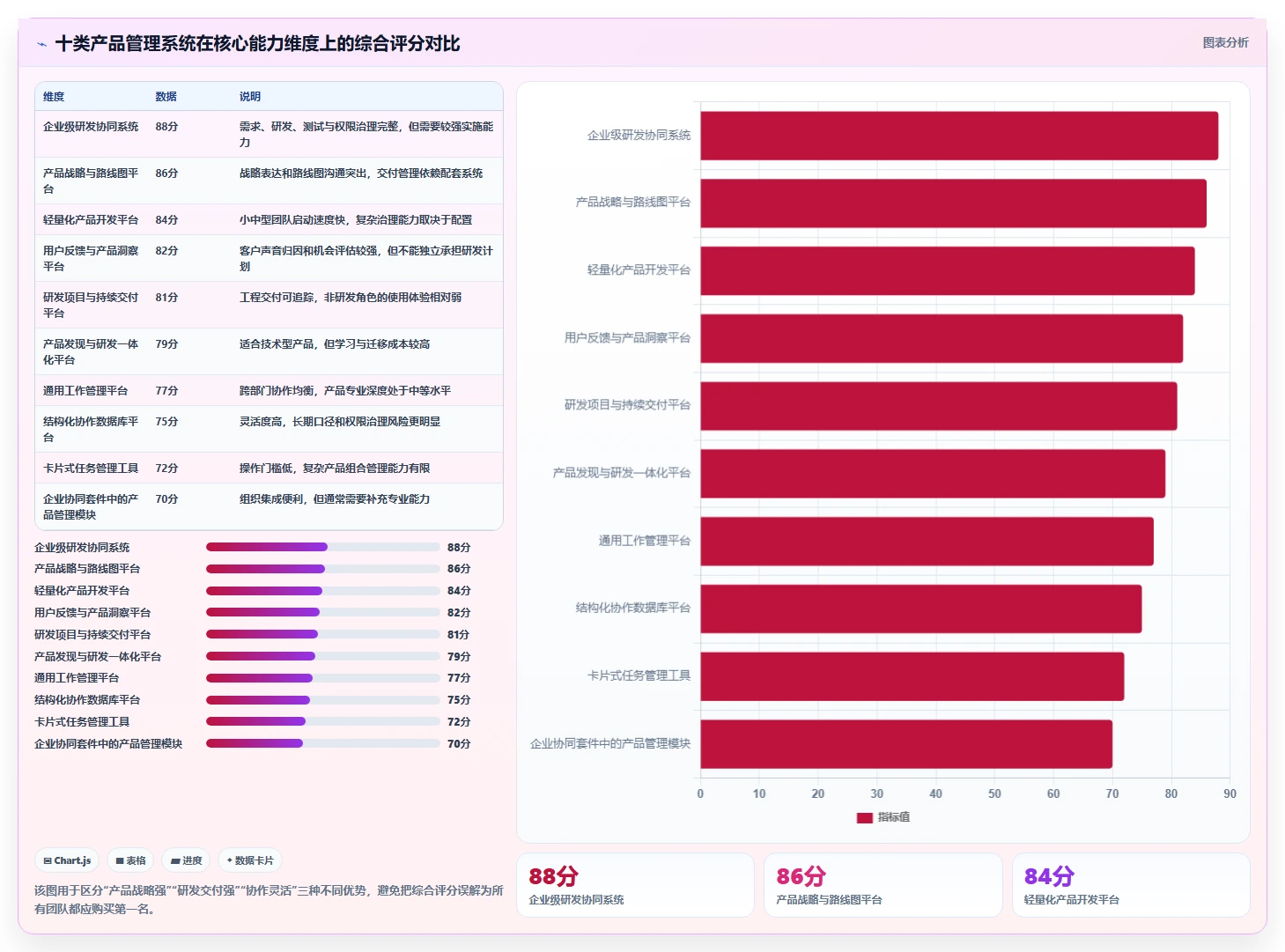Click progress bar for 通用工作管理平台

322,678
